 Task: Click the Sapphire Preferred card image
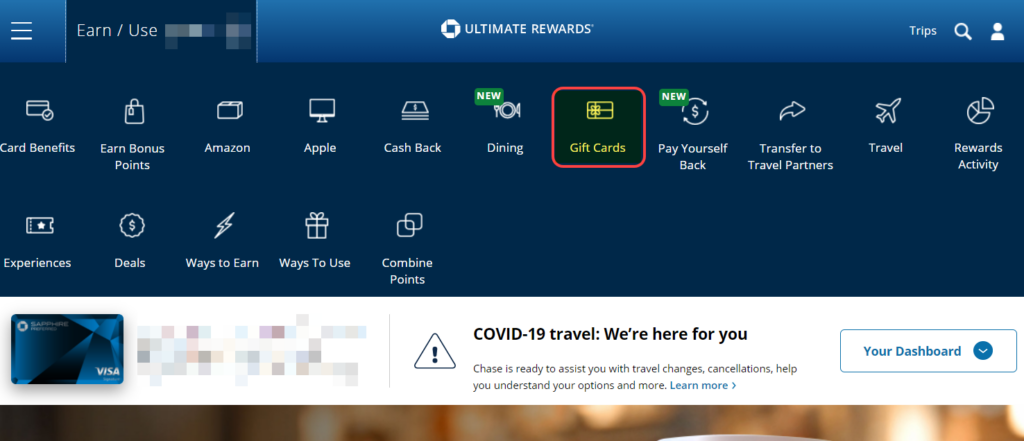click(x=67, y=349)
